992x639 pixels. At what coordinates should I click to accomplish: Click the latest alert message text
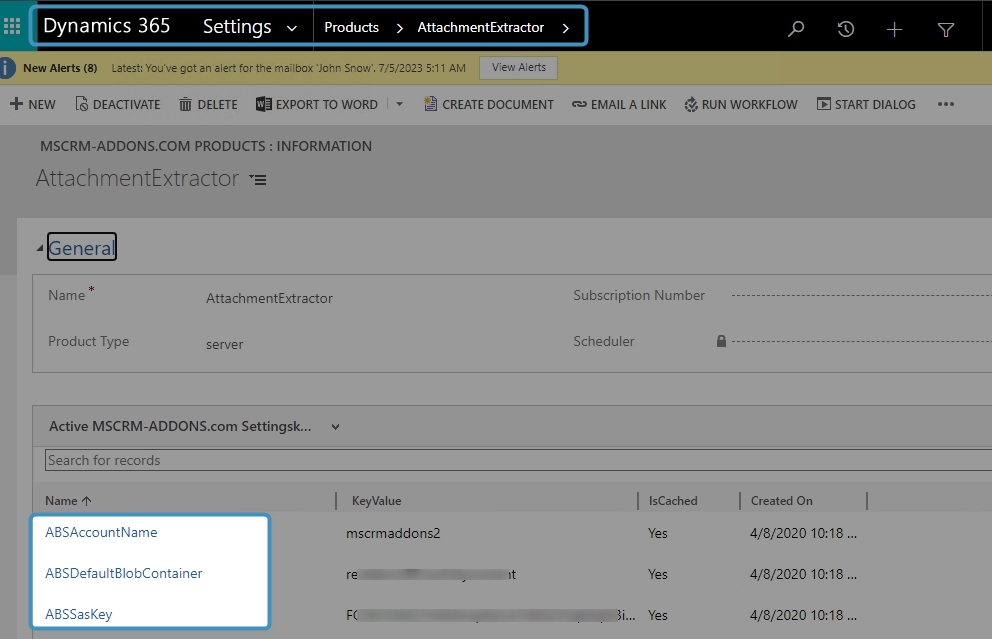tap(288, 68)
